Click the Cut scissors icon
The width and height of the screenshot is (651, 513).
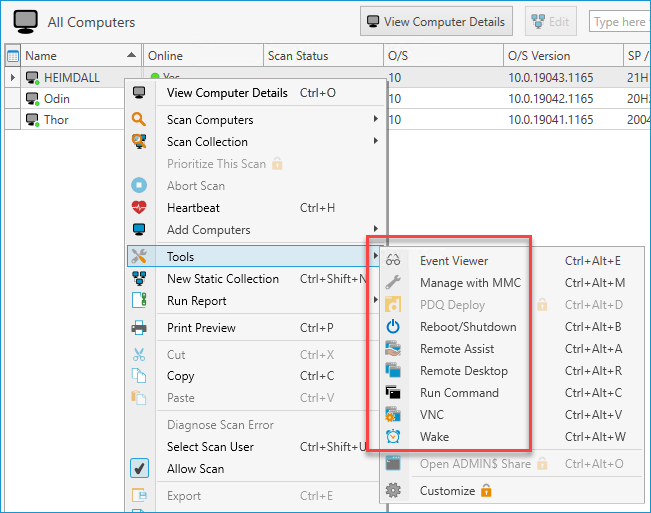139,354
